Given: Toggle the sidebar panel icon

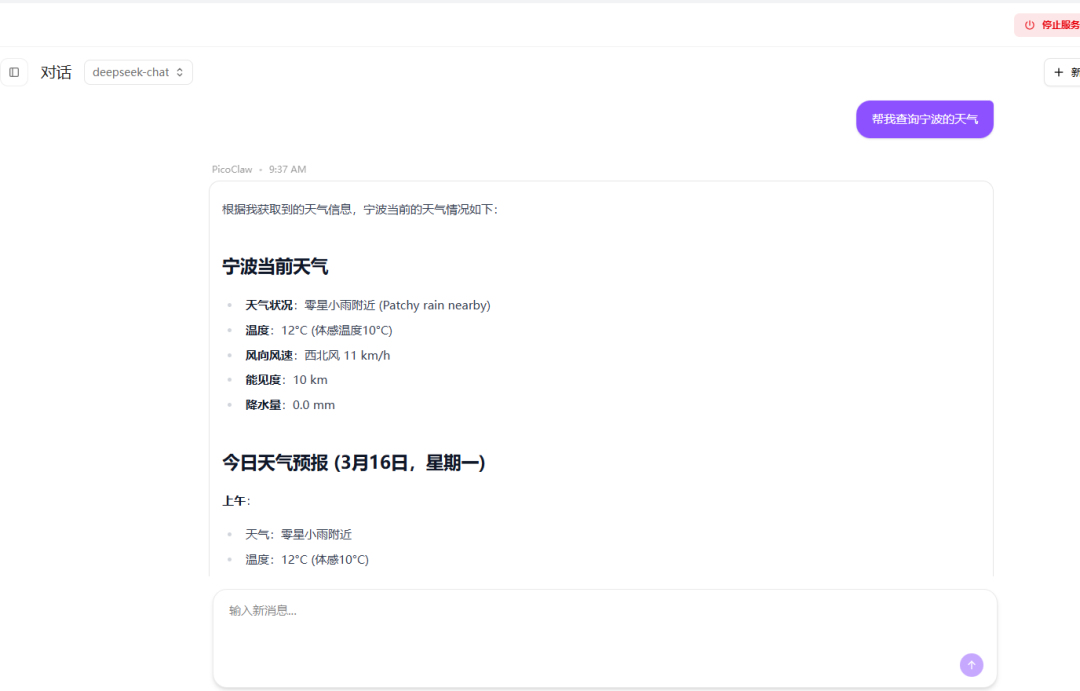Looking at the screenshot, I should coord(14,72).
